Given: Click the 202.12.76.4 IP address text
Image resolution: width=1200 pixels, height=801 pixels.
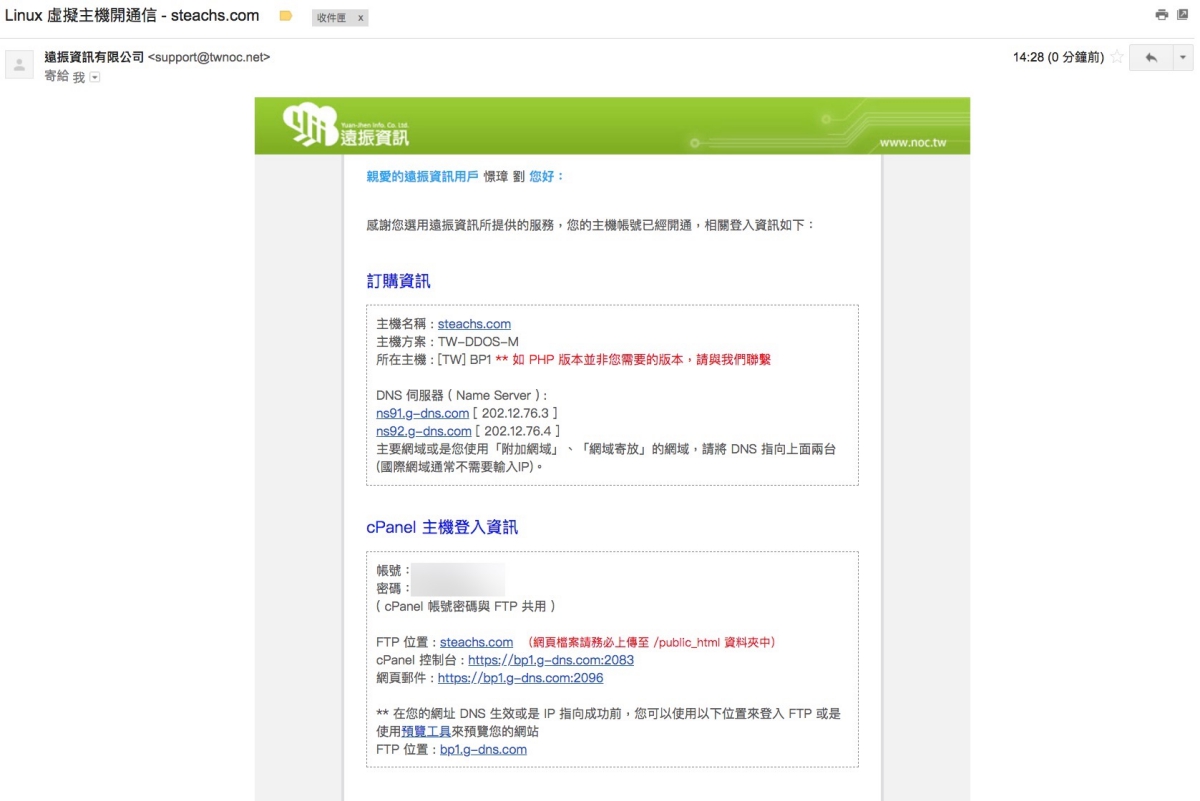Looking at the screenshot, I should (517, 431).
